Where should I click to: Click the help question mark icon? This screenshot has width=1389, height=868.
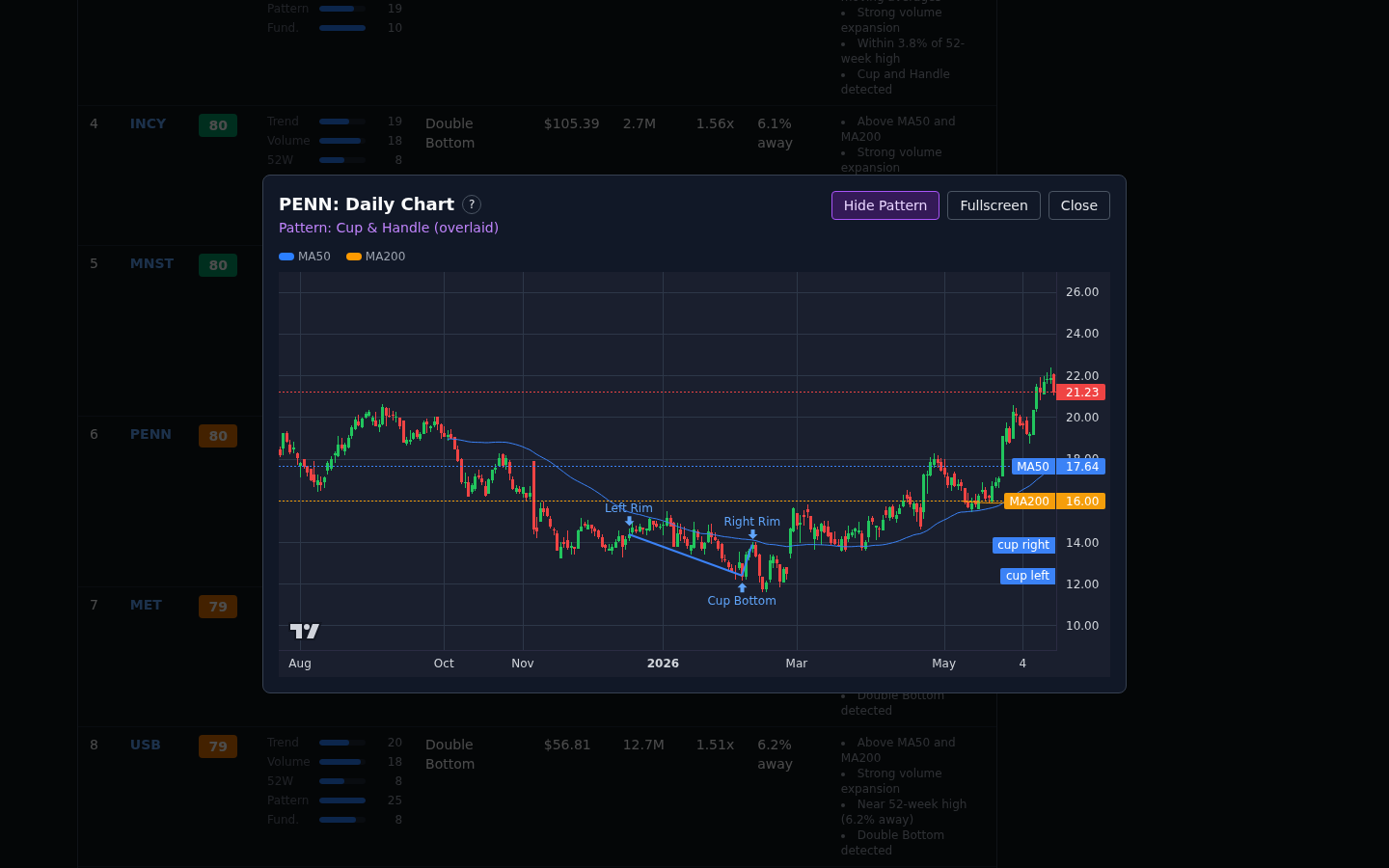click(x=472, y=204)
